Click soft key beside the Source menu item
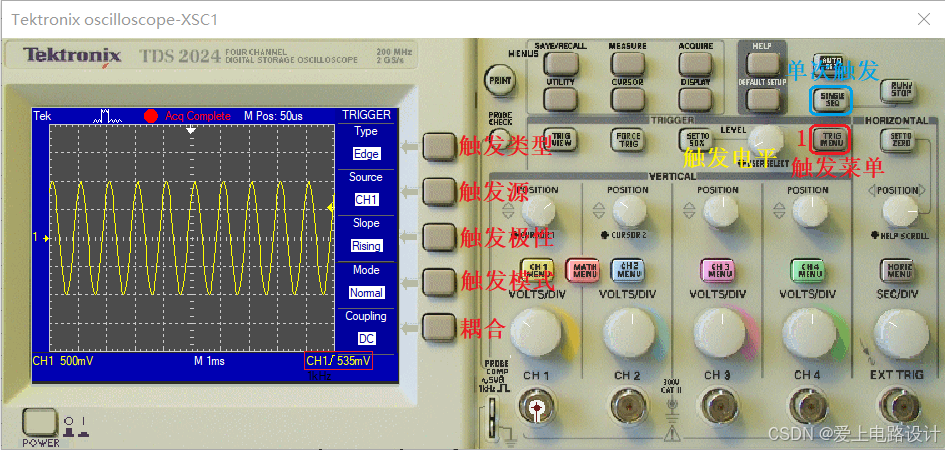The width and height of the screenshot is (945, 450). point(438,192)
